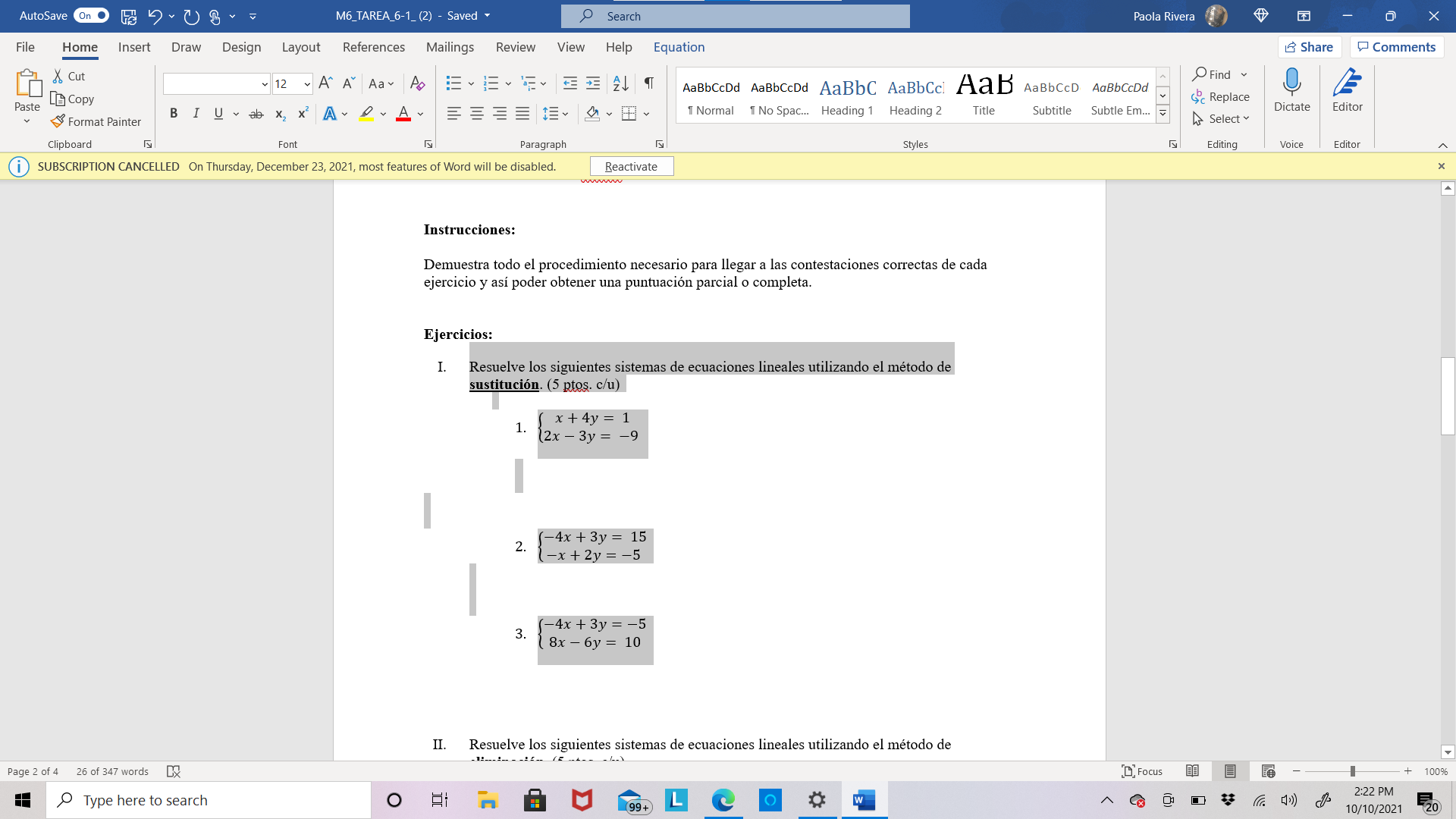The width and height of the screenshot is (1456, 819).
Task: Enable Web Layout view from status bar
Action: coord(1269,771)
